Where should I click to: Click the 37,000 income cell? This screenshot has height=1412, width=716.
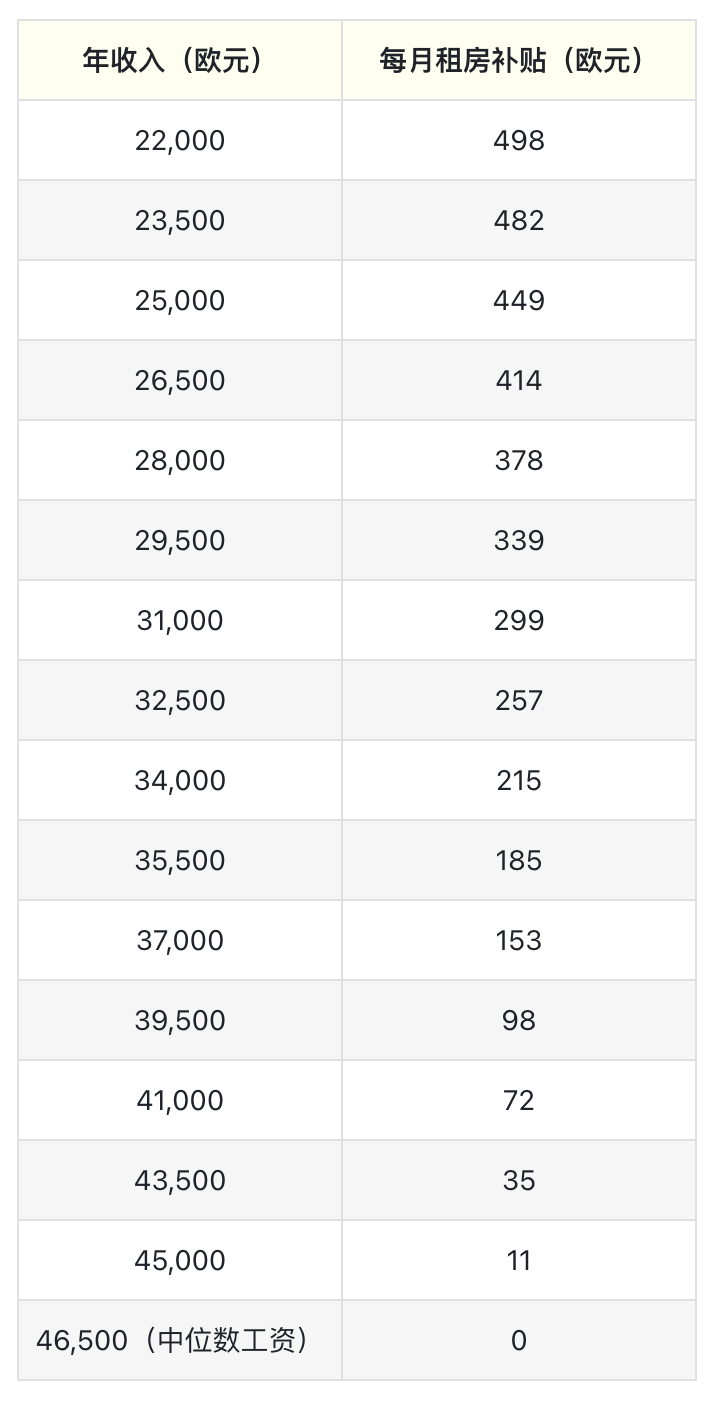(180, 940)
